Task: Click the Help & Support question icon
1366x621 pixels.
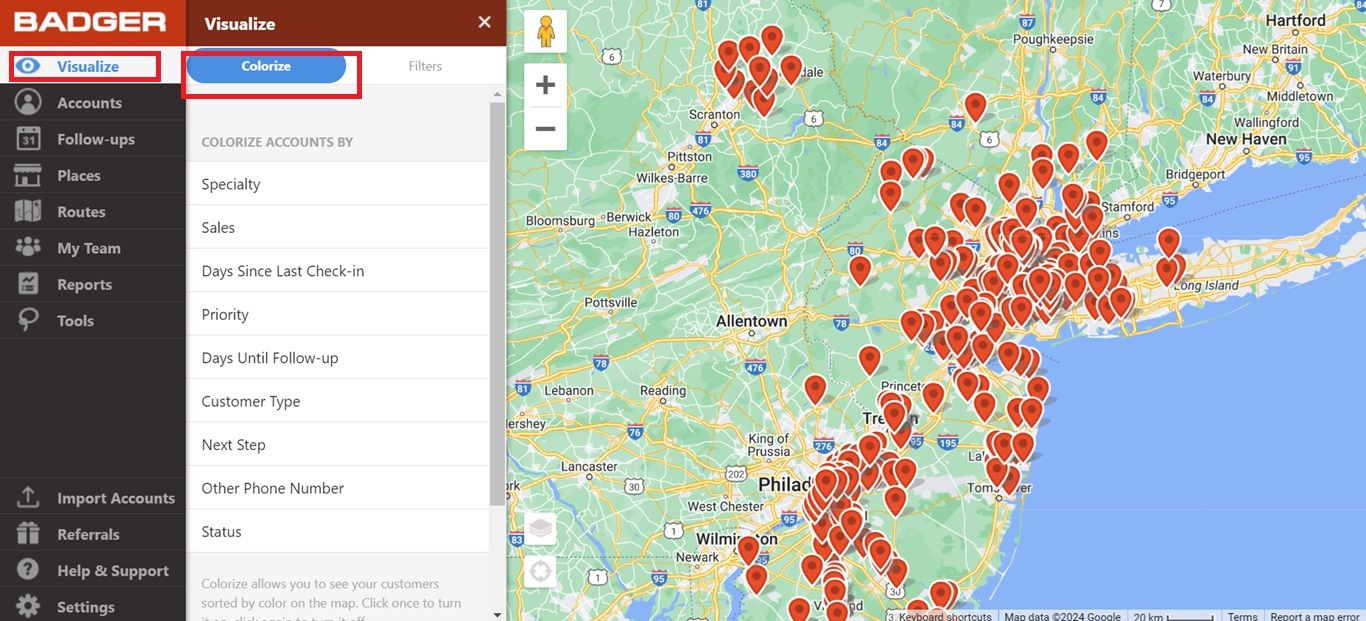Action: pos(28,570)
